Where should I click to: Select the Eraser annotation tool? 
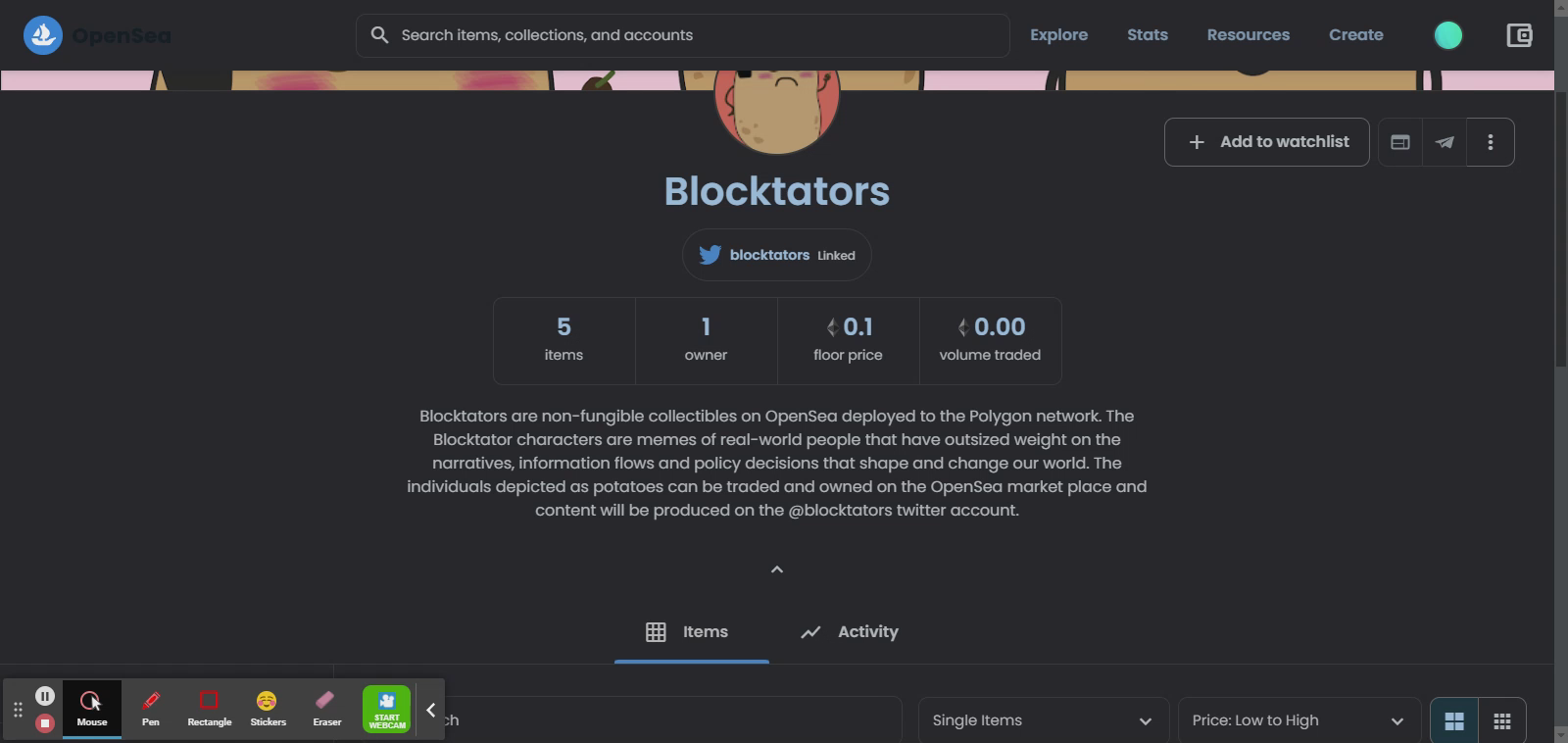coord(327,709)
